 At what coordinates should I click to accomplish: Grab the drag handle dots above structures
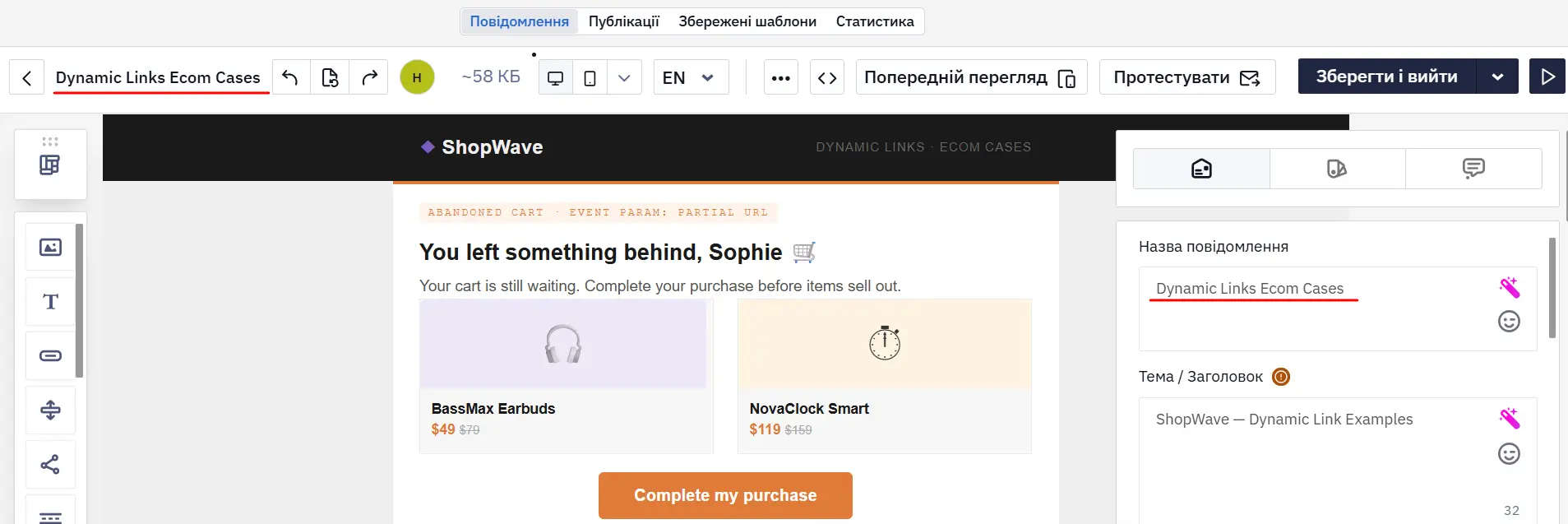point(50,141)
